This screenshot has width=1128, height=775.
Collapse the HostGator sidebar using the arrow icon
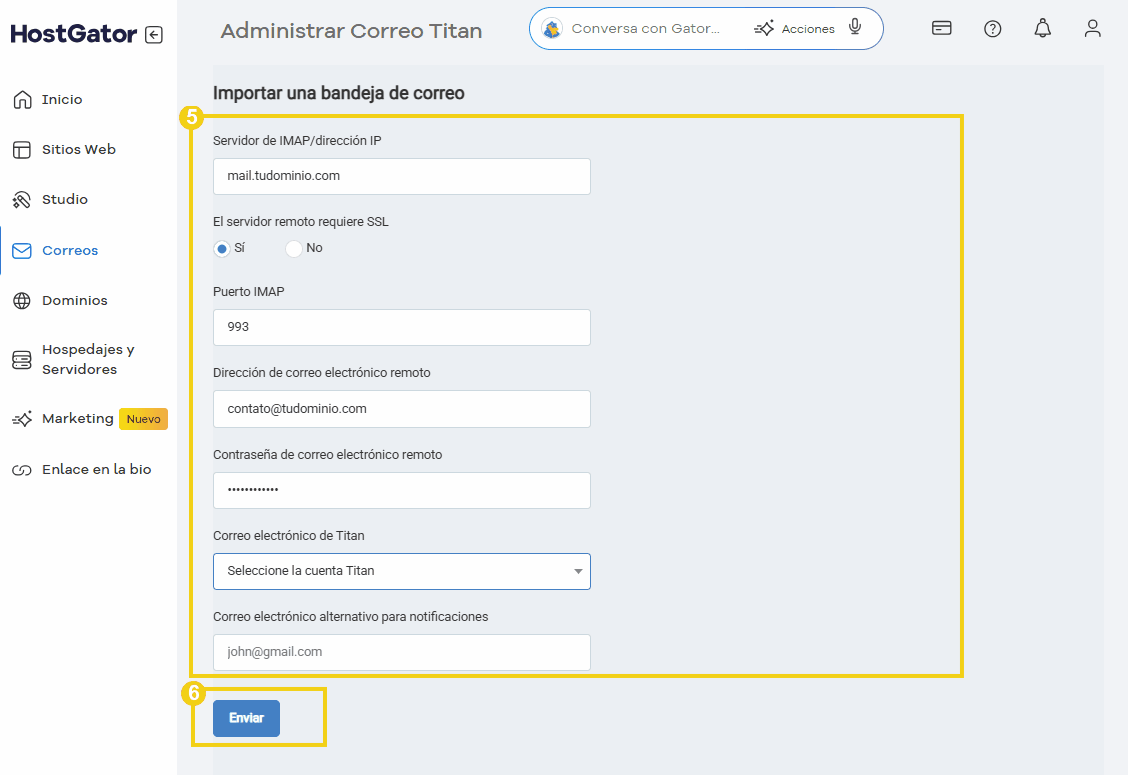[x=153, y=35]
